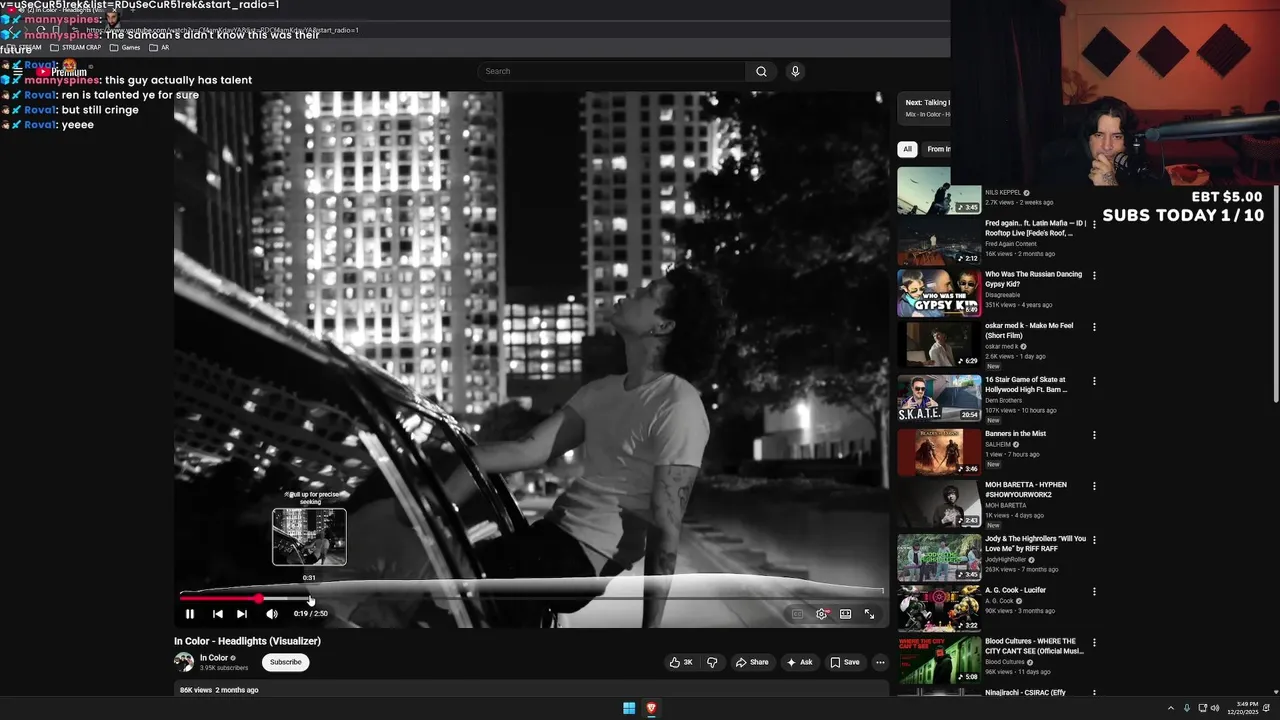This screenshot has height=720, width=1280.
Task: Open options menu for oskar med k video
Action: (x=1094, y=327)
